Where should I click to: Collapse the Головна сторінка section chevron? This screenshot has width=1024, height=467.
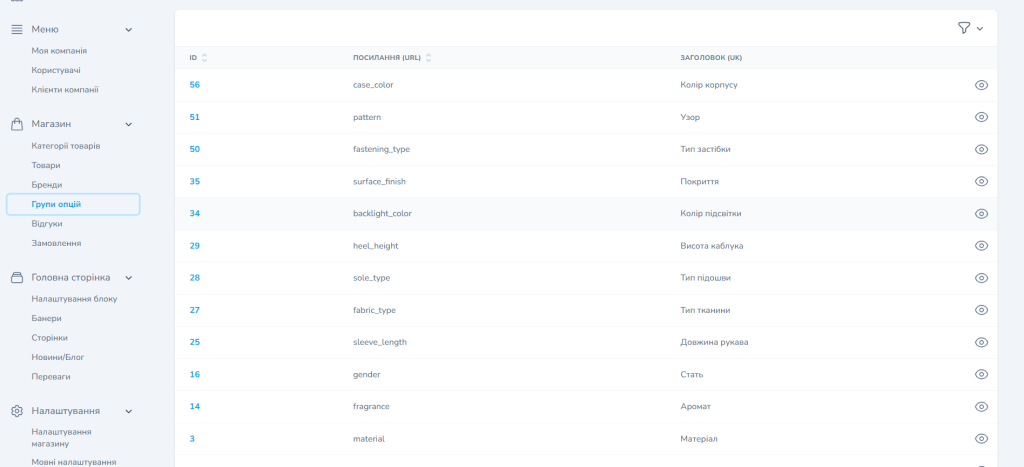point(128,277)
